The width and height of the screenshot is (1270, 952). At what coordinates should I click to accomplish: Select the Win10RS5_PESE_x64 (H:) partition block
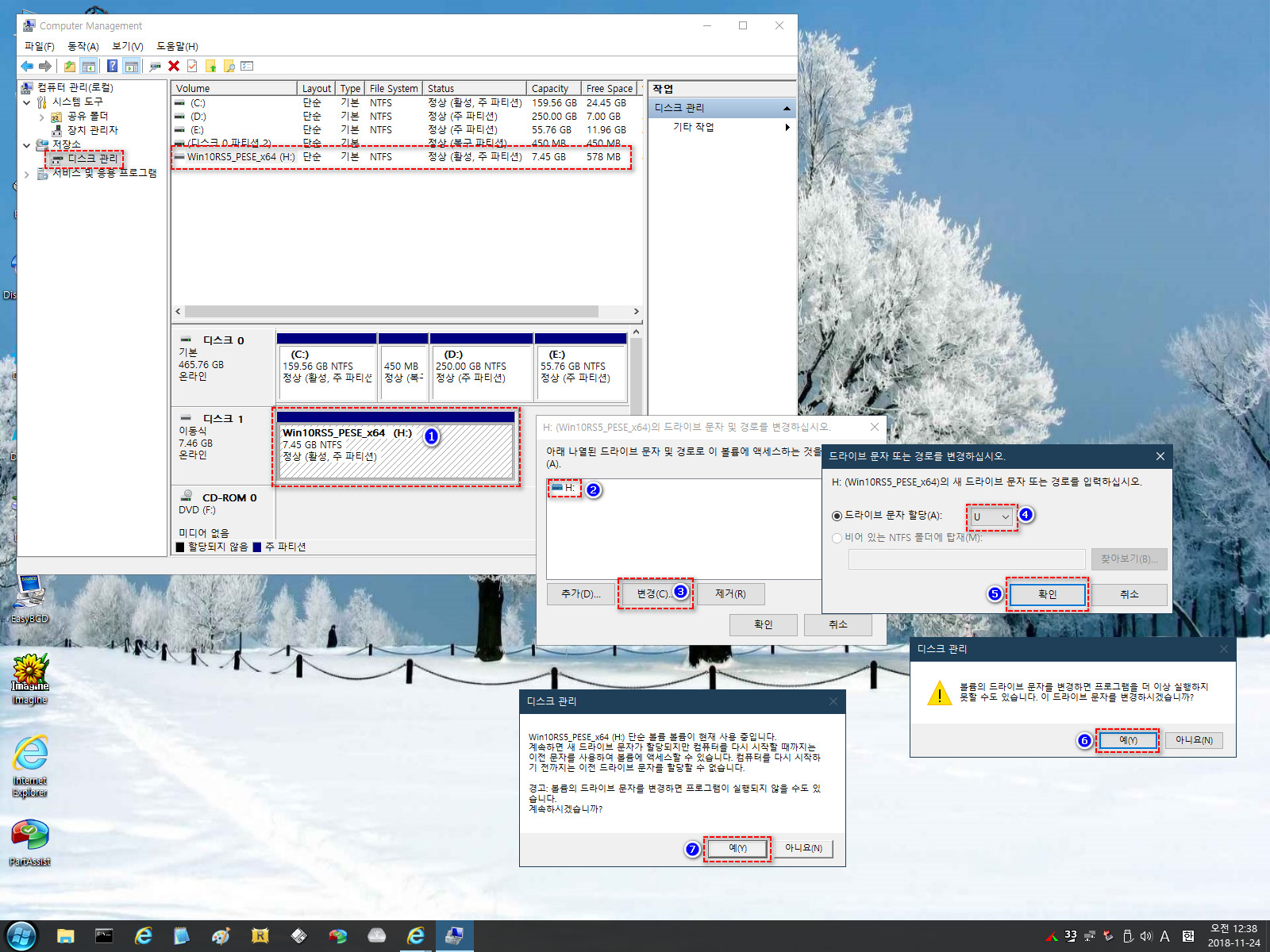395,446
